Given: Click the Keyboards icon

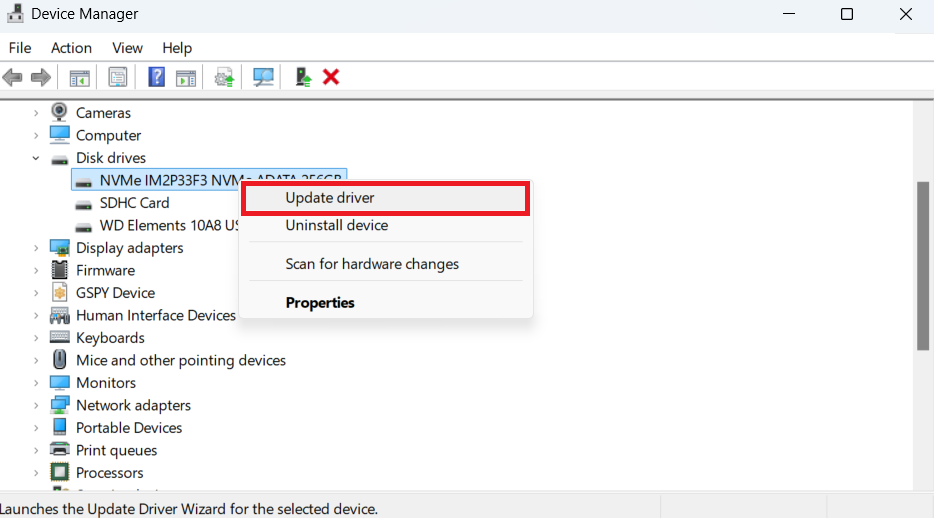Looking at the screenshot, I should (x=60, y=337).
